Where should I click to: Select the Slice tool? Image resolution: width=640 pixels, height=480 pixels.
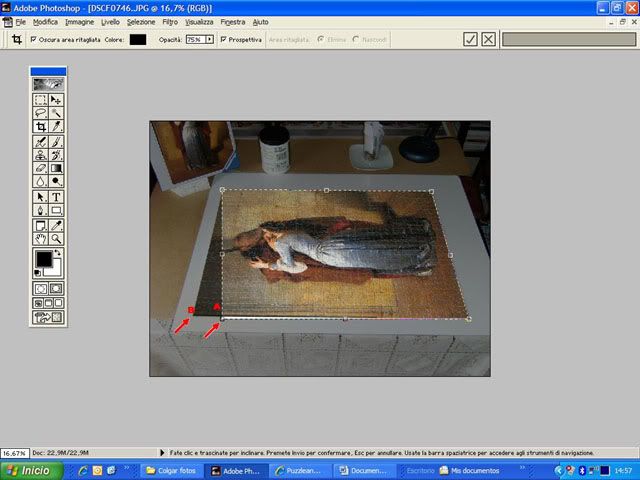point(56,126)
